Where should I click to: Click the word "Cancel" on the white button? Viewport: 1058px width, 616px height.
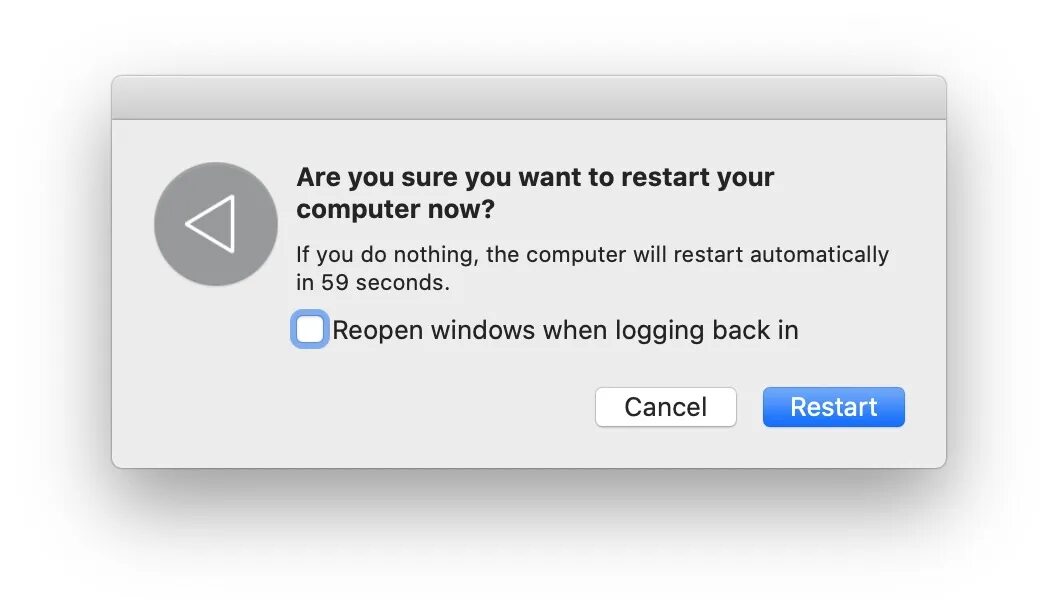pos(665,407)
